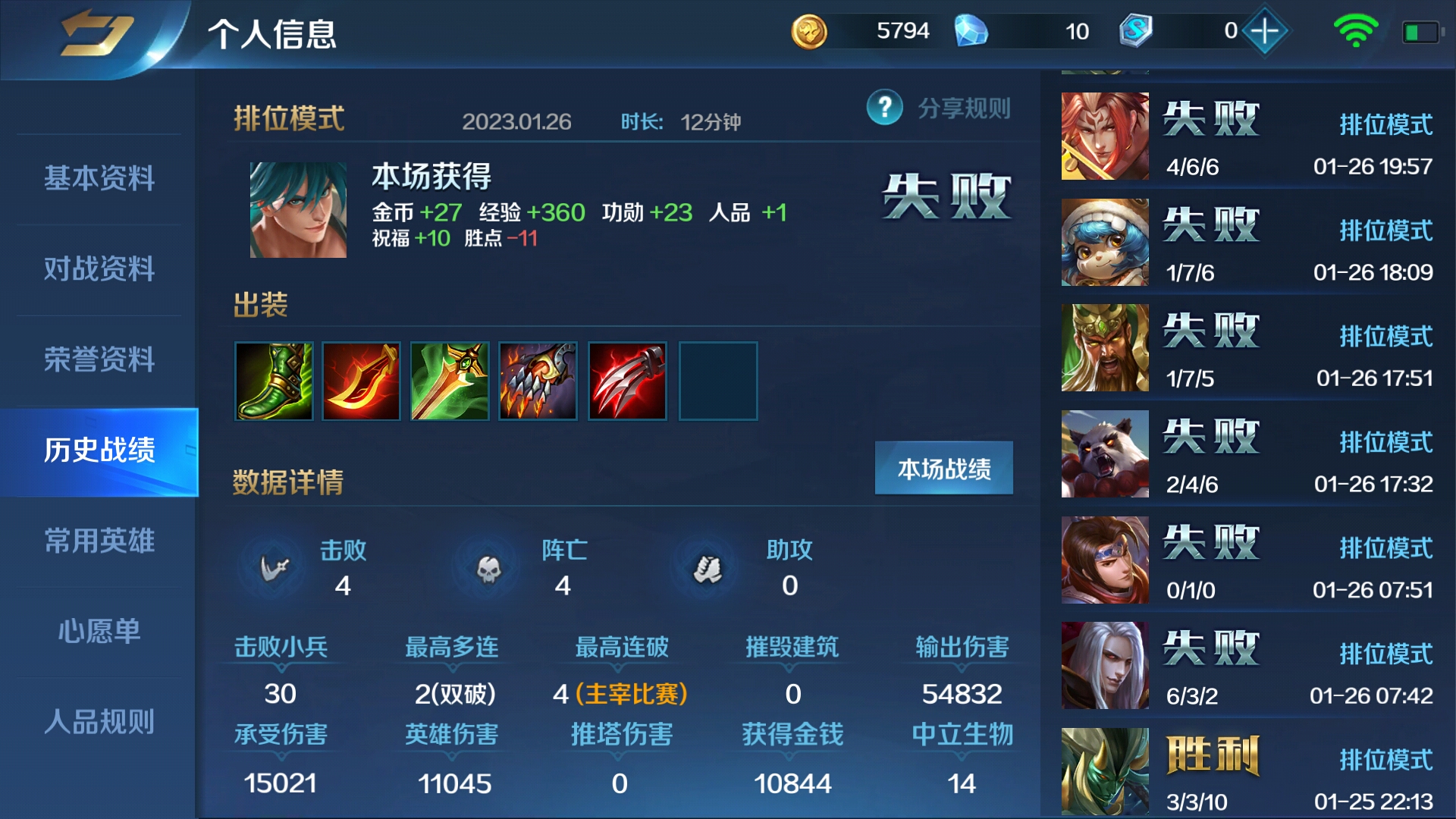Open the question mark help icon
Screen dimensions: 1456x819
[x=884, y=108]
